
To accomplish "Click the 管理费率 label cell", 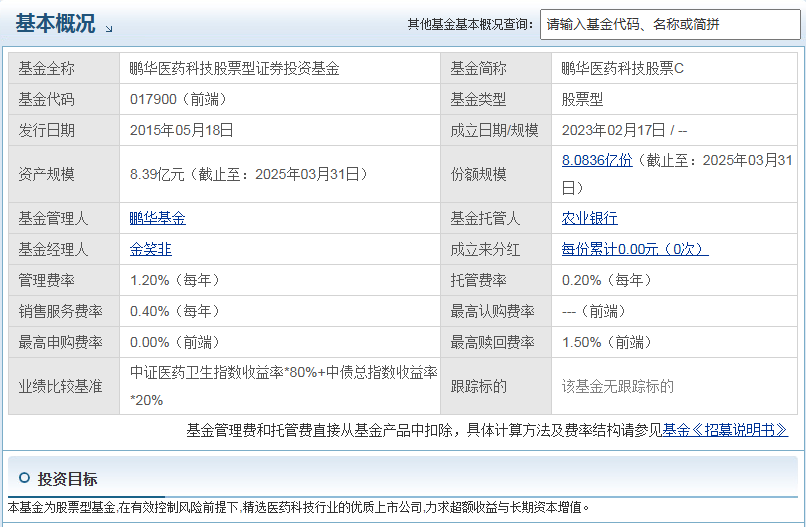I will (x=64, y=280).
